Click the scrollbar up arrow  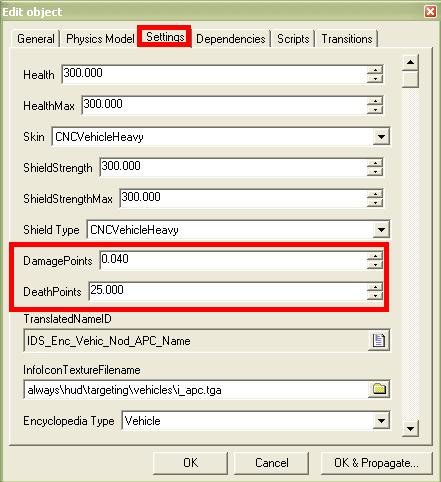pos(410,62)
